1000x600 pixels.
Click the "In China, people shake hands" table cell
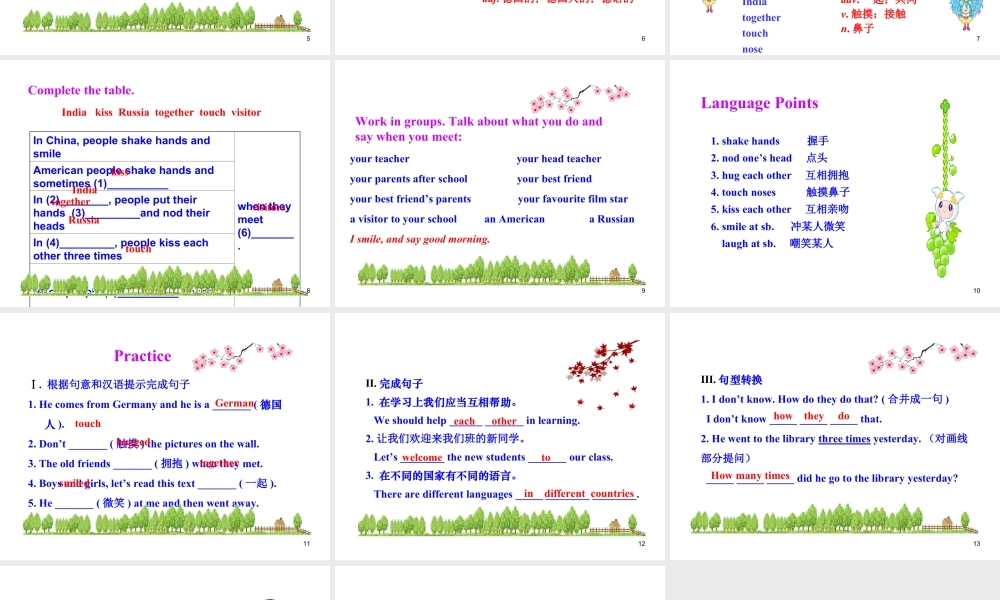132,147
